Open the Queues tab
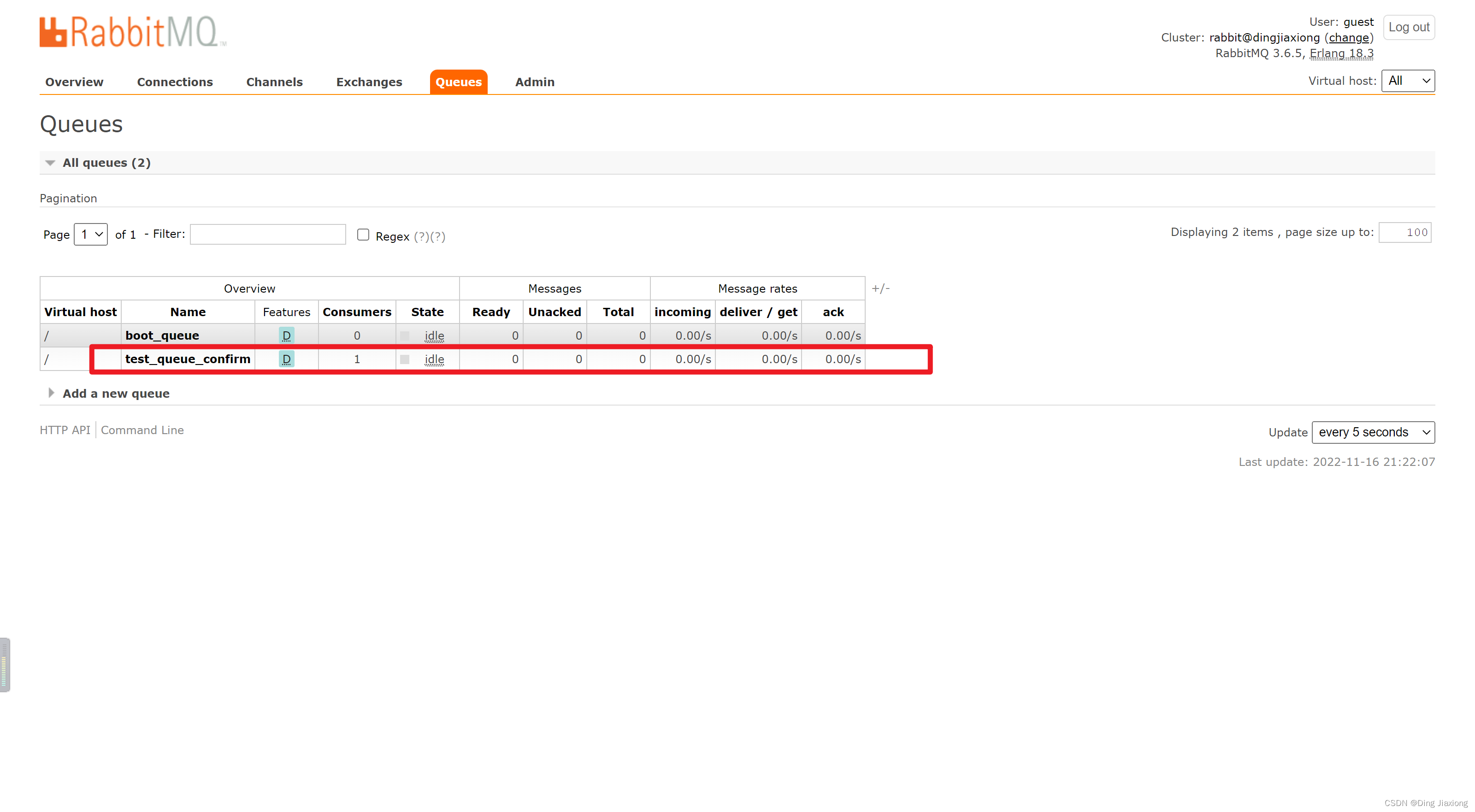Viewport: 1475px width, 812px height. pos(458,82)
